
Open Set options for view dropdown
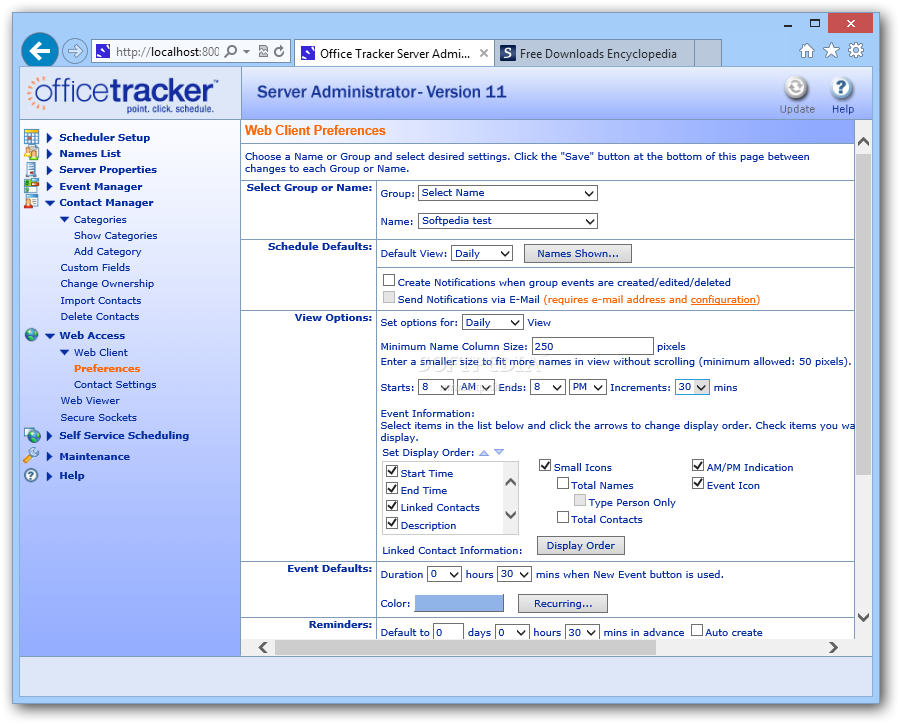pos(492,322)
